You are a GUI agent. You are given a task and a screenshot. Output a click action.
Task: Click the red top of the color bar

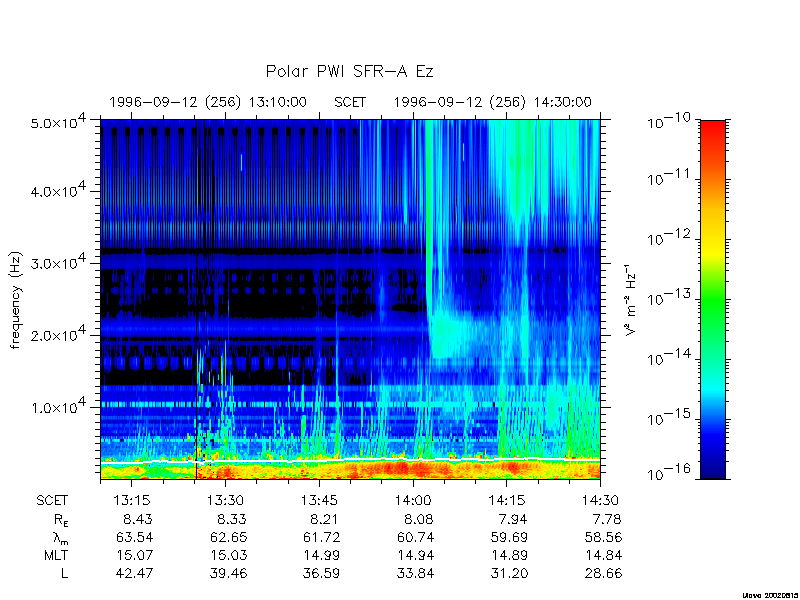[713, 133]
